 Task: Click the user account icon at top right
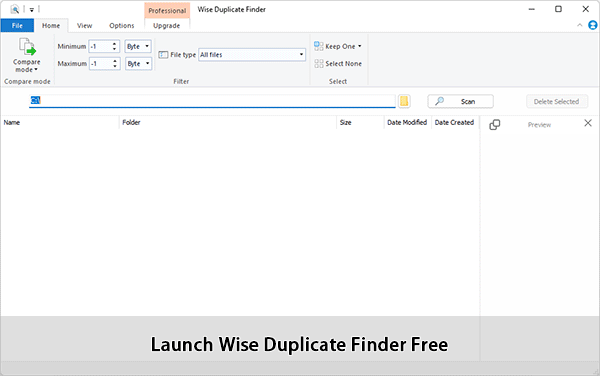[593, 25]
